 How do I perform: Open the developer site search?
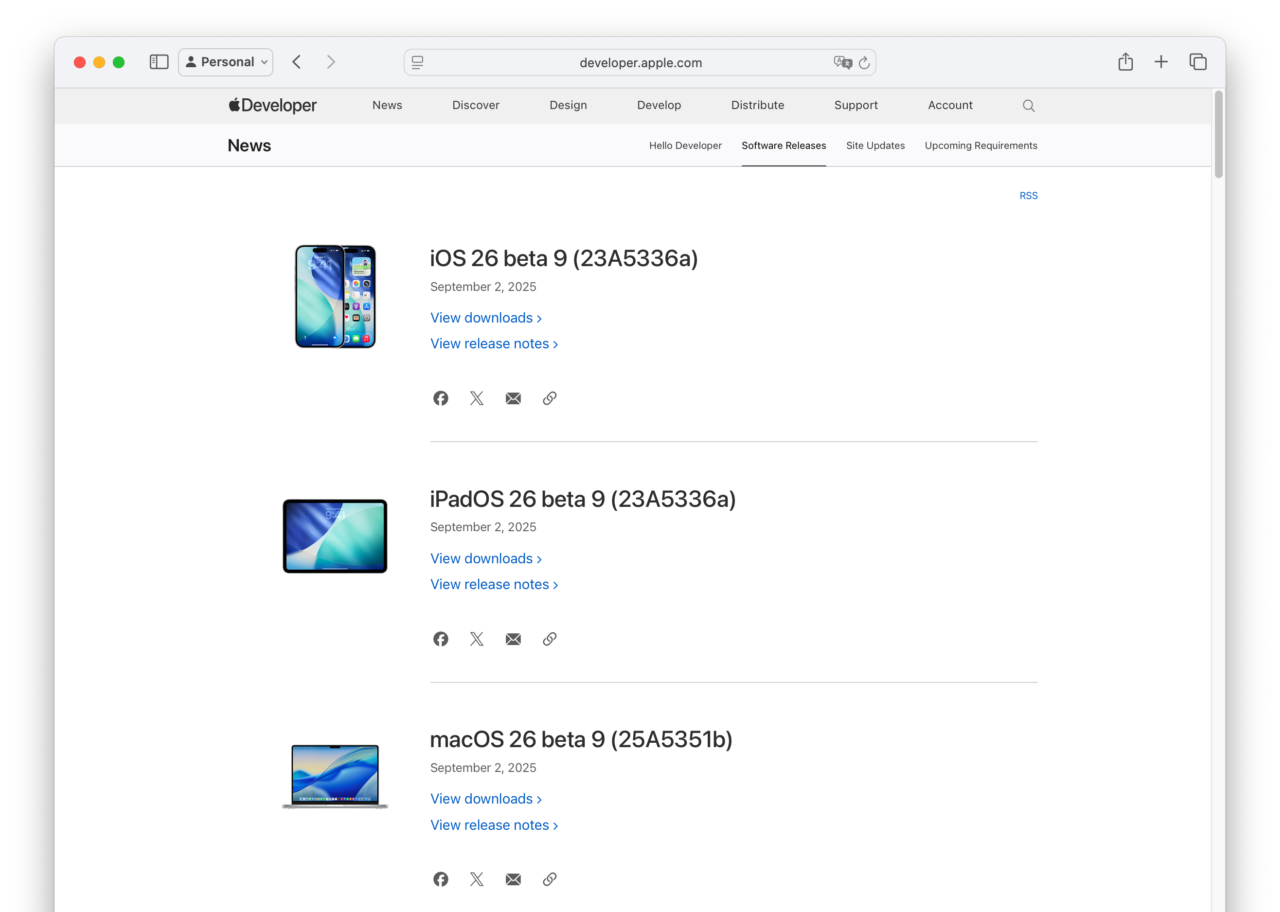[x=1028, y=105]
